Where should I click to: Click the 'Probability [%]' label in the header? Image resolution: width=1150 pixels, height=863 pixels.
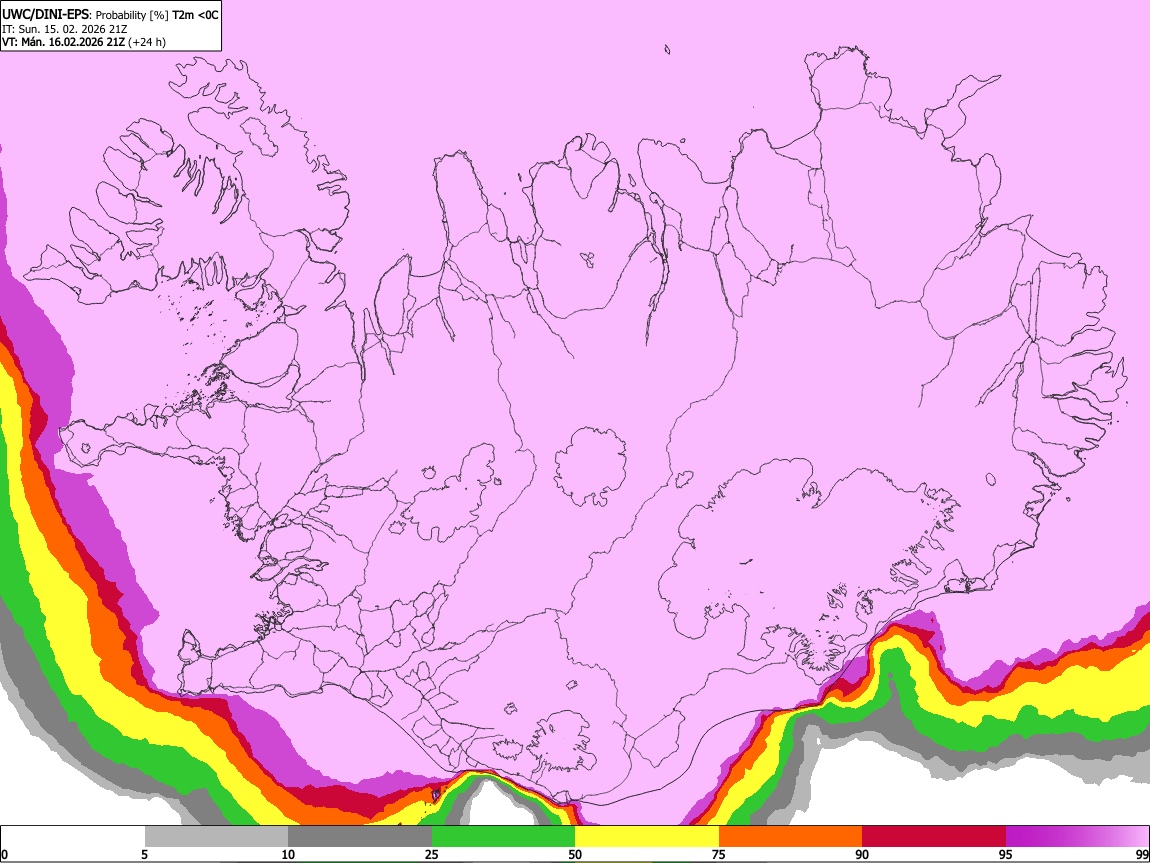coord(132,15)
